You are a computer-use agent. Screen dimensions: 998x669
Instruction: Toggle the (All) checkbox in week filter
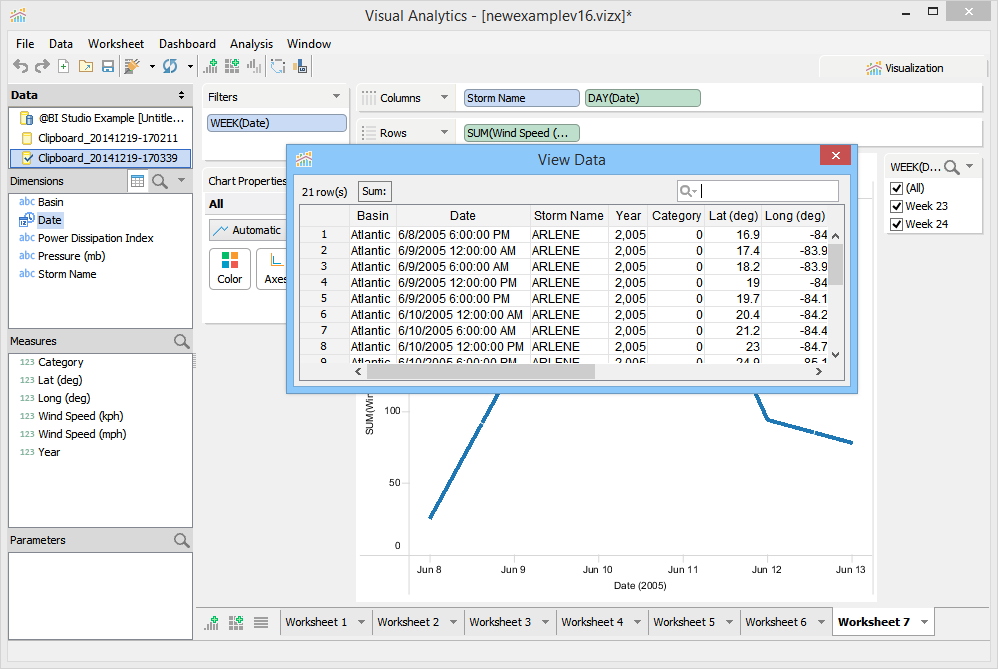897,188
